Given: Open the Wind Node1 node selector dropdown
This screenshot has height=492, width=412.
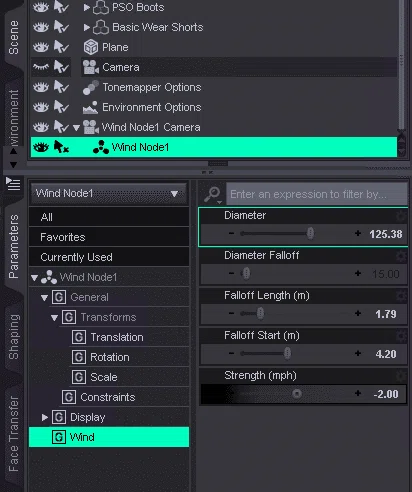Looking at the screenshot, I should click(x=109, y=194).
